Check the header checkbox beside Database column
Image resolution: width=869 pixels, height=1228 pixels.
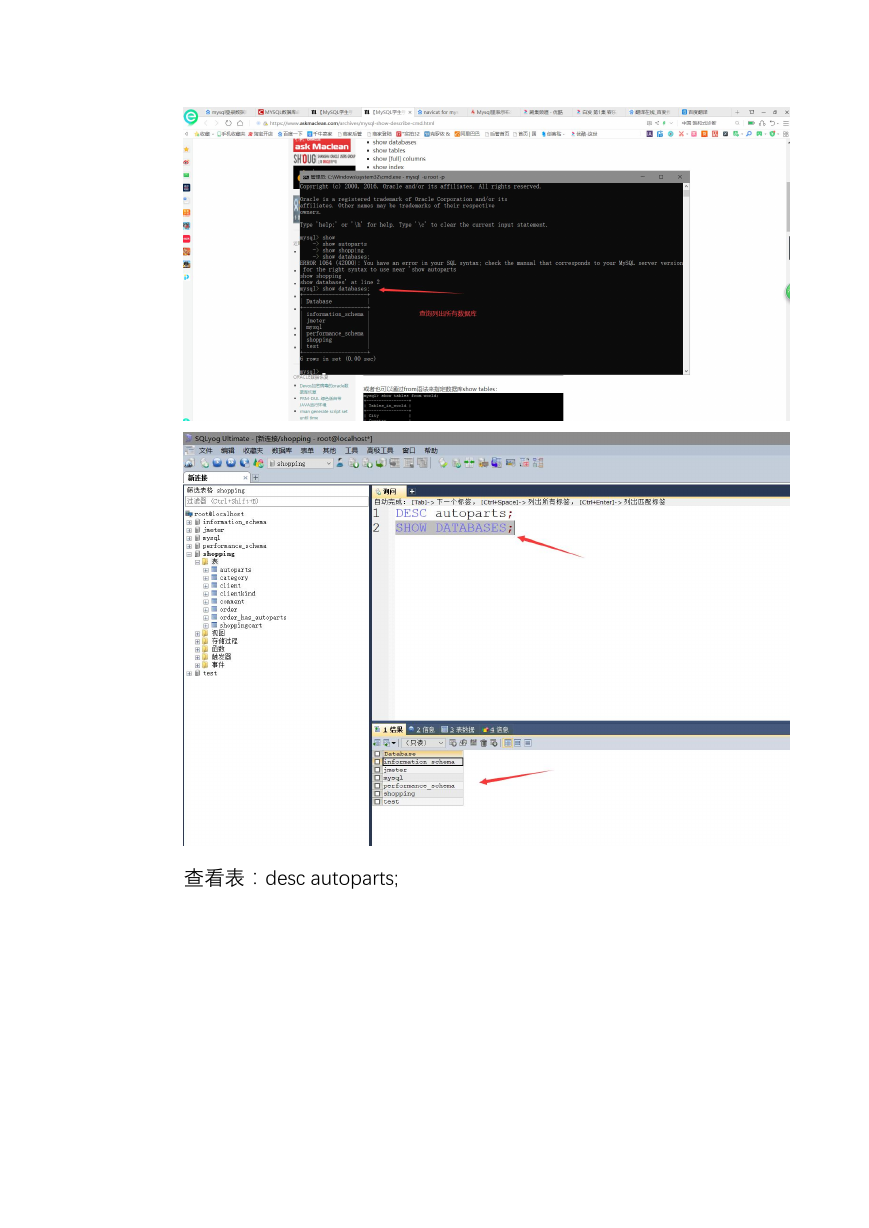pos(377,754)
